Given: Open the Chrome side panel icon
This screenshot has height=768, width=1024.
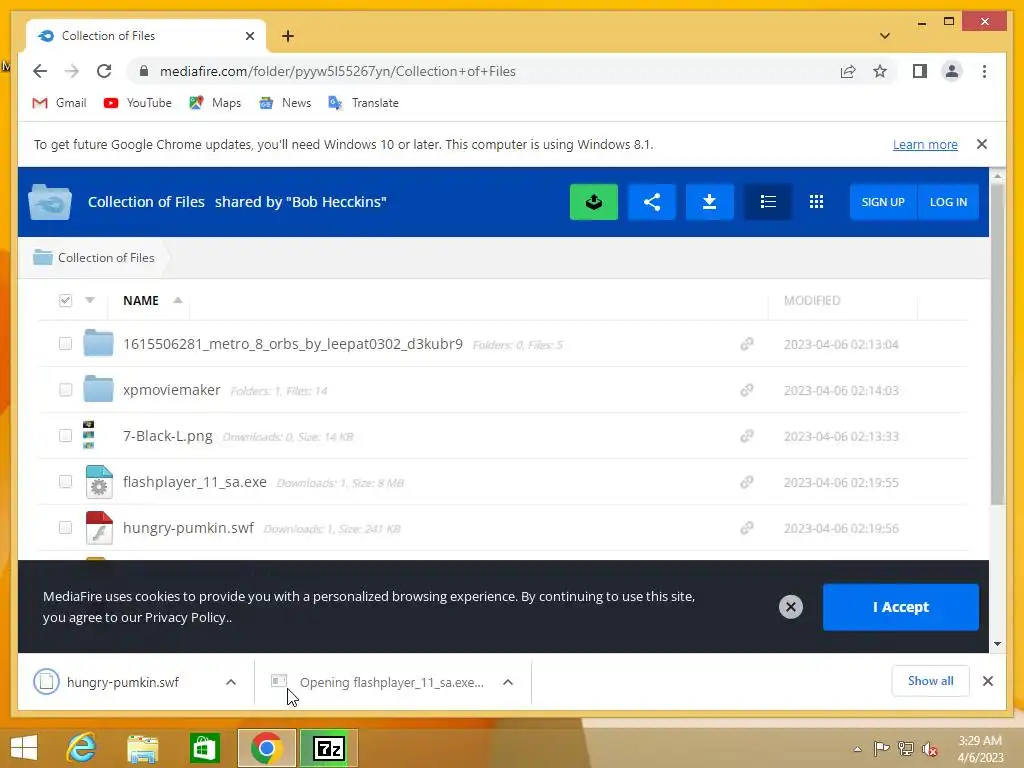Looking at the screenshot, I should coord(920,71).
